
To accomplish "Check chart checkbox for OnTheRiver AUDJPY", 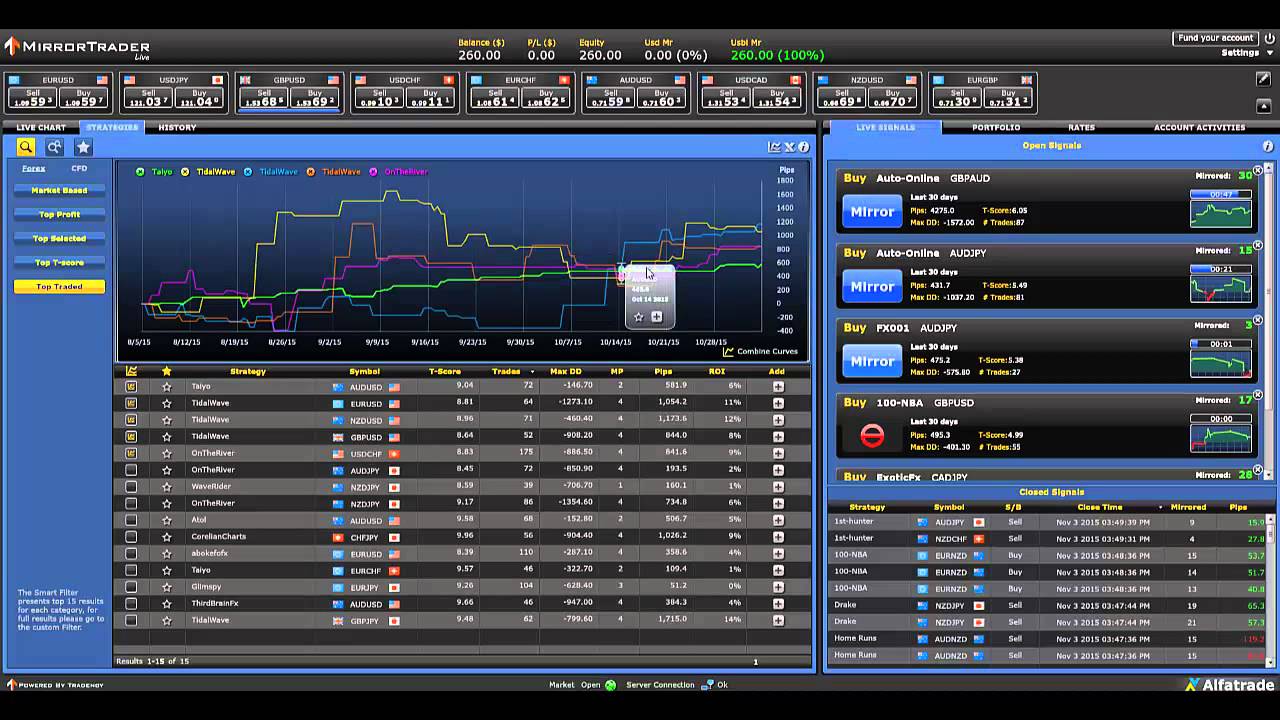I will 131,470.
